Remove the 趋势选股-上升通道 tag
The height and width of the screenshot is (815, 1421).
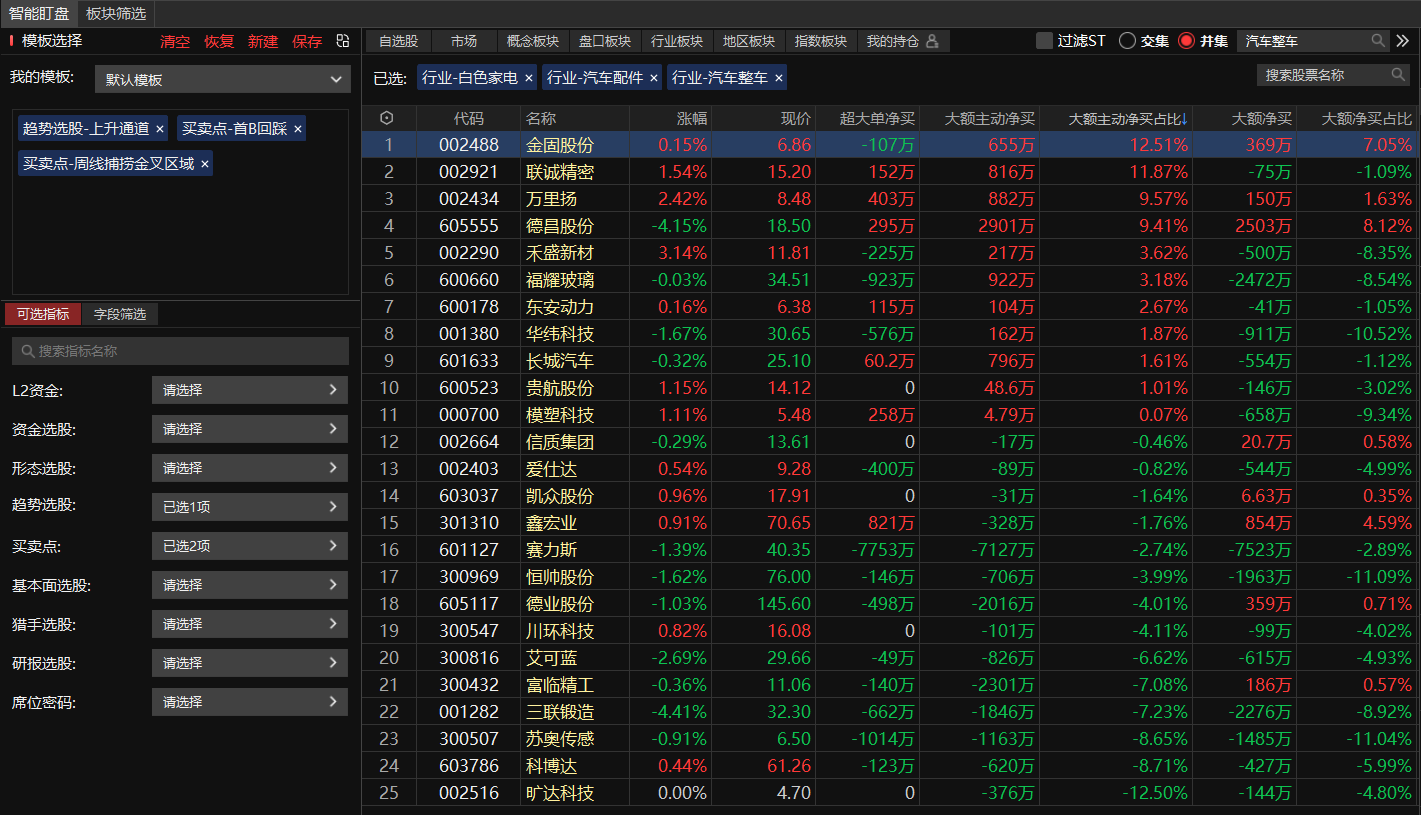(160, 129)
